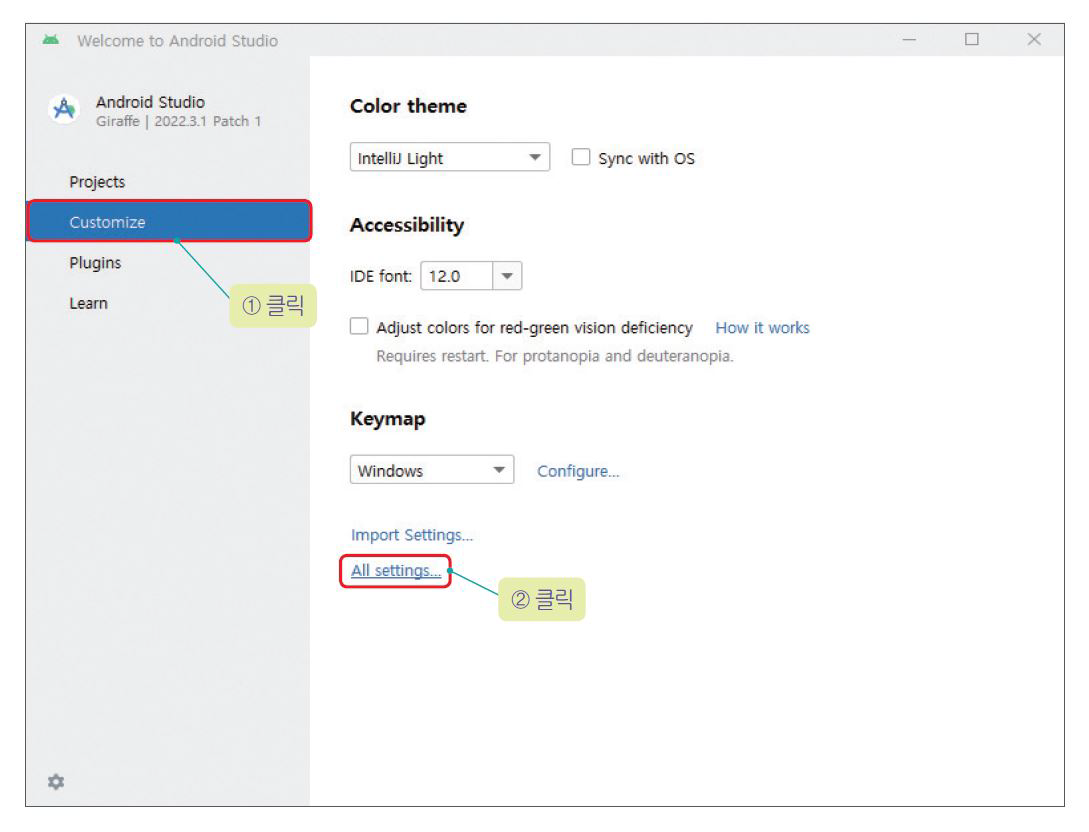Enable the Sync with OS checkbox
The image size is (1089, 832).
pos(581,157)
